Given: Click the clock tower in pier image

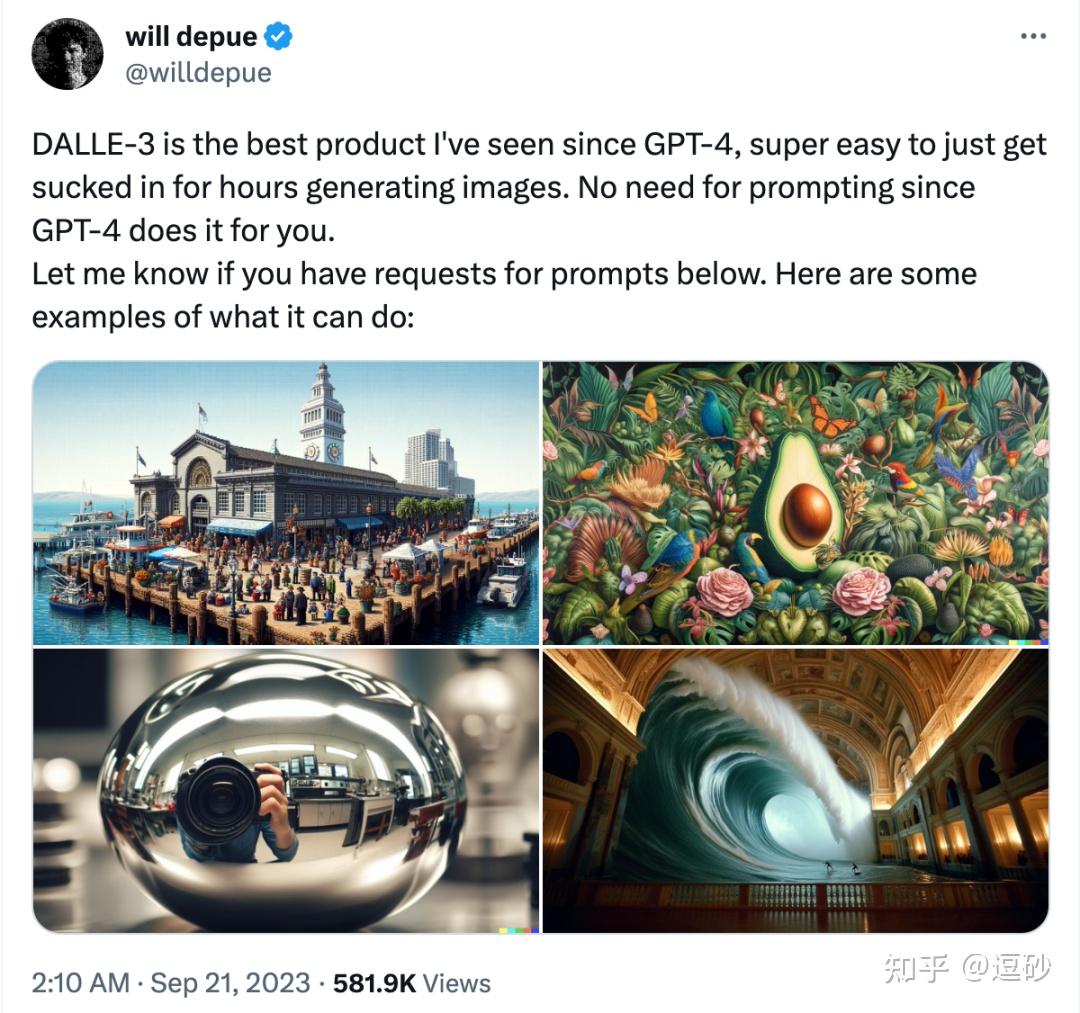Looking at the screenshot, I should (322, 415).
